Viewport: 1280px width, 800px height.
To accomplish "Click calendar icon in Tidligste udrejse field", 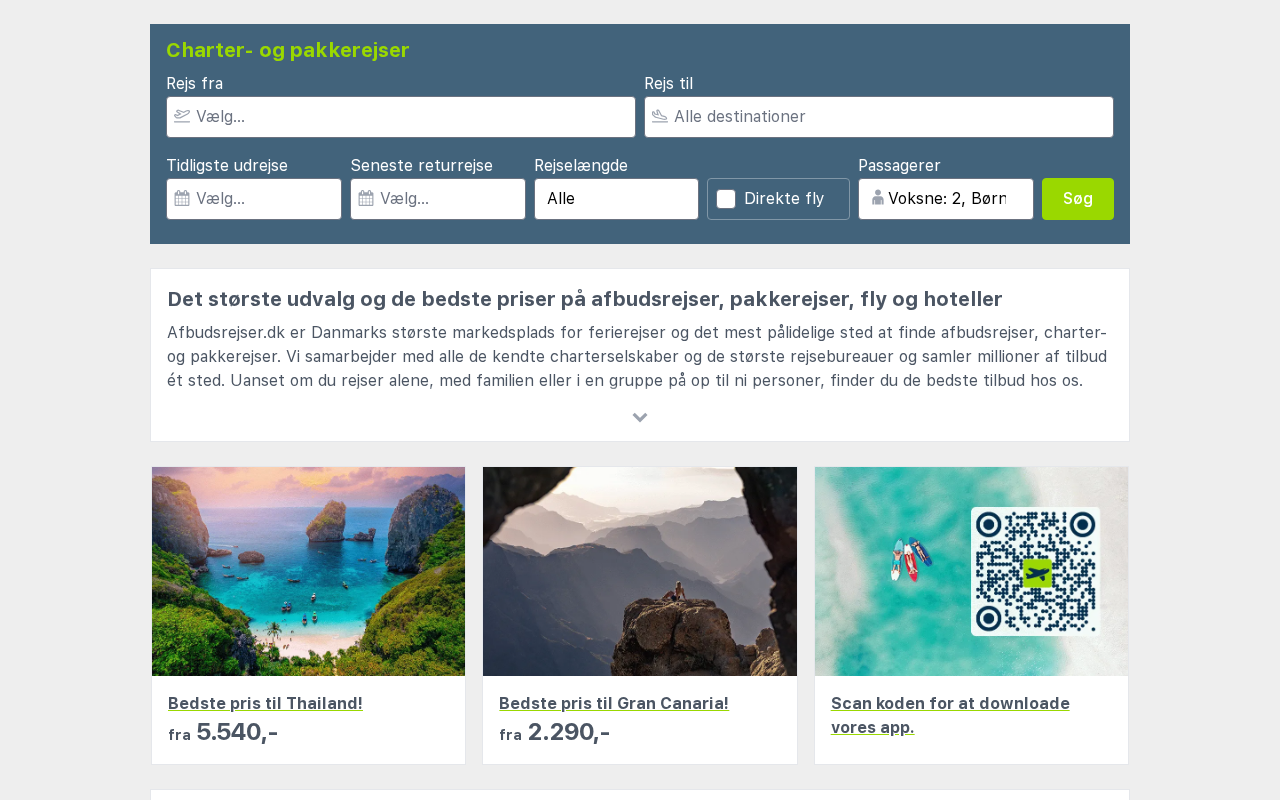I will click(x=182, y=198).
